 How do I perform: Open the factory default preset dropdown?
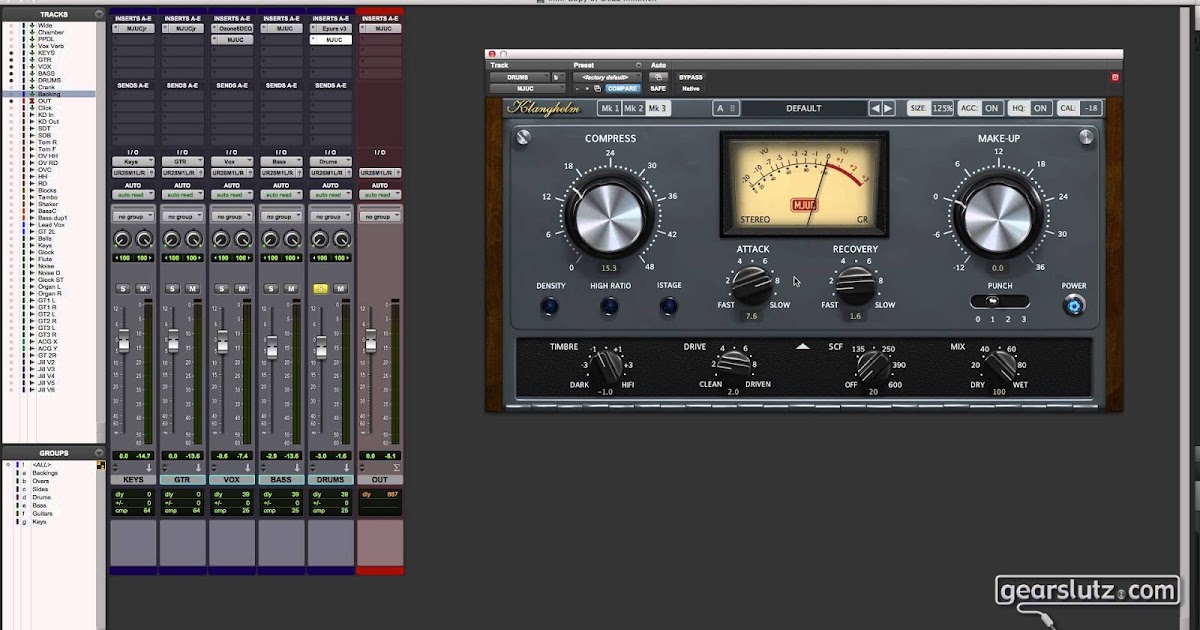click(x=607, y=77)
